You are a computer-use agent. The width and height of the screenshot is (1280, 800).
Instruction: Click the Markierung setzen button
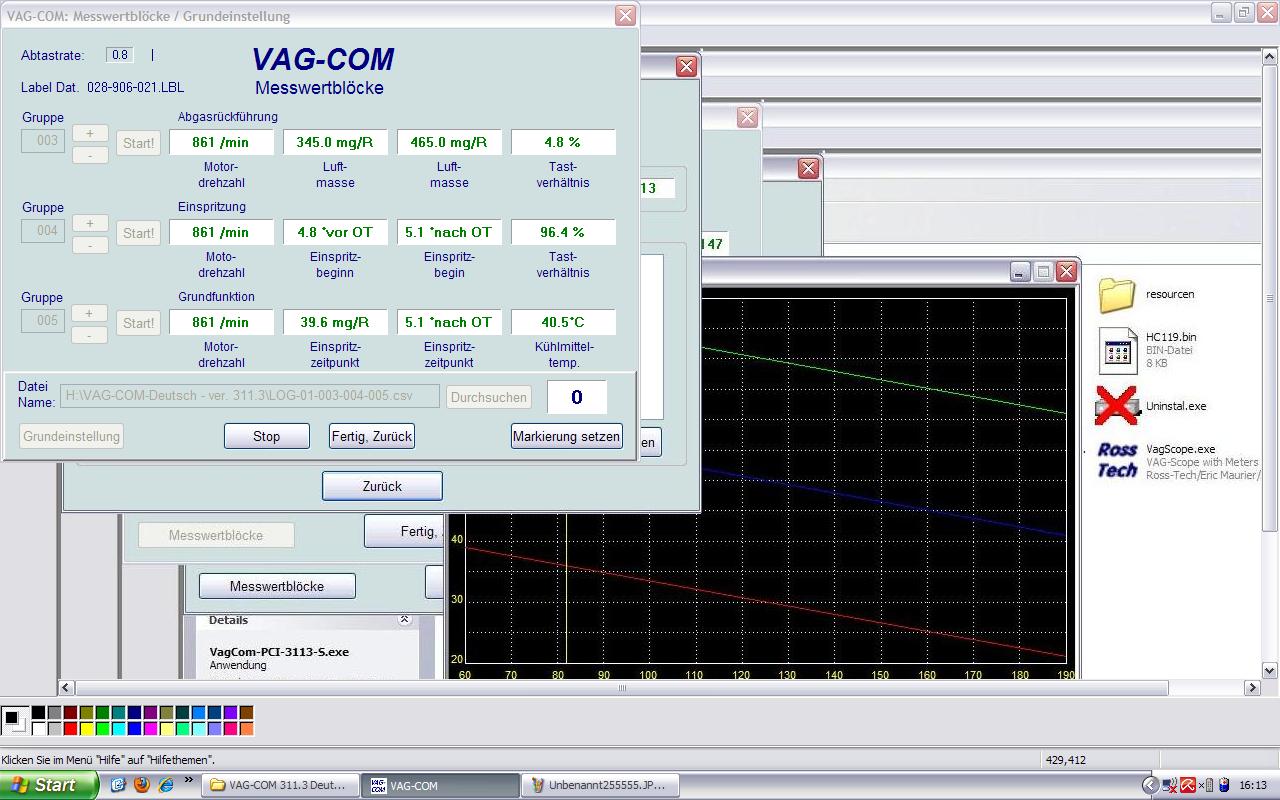click(566, 436)
